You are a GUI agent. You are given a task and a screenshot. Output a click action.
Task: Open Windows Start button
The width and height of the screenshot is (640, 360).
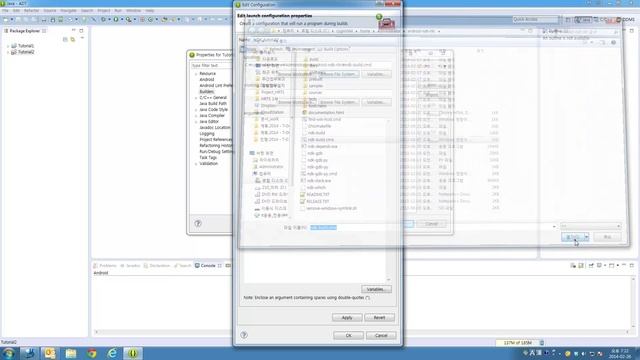pyautogui.click(x=8, y=353)
